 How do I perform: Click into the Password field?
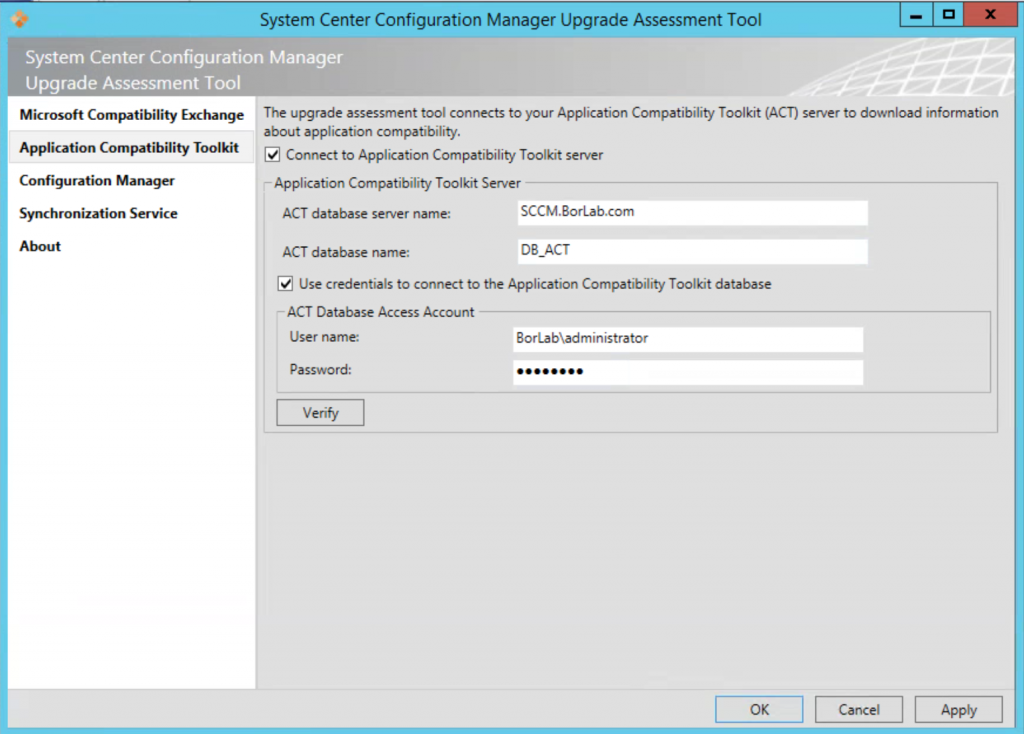click(688, 372)
